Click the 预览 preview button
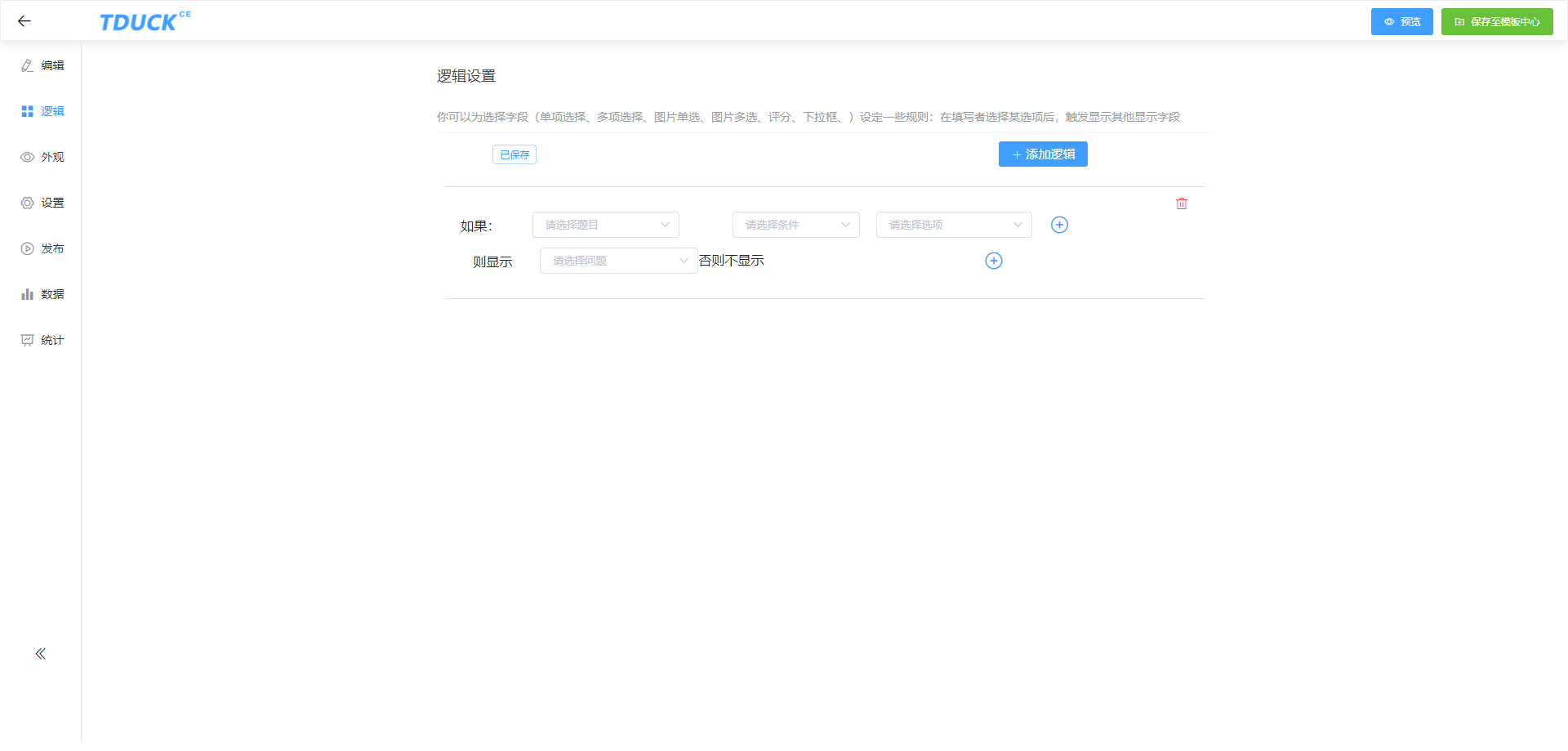 [1401, 22]
